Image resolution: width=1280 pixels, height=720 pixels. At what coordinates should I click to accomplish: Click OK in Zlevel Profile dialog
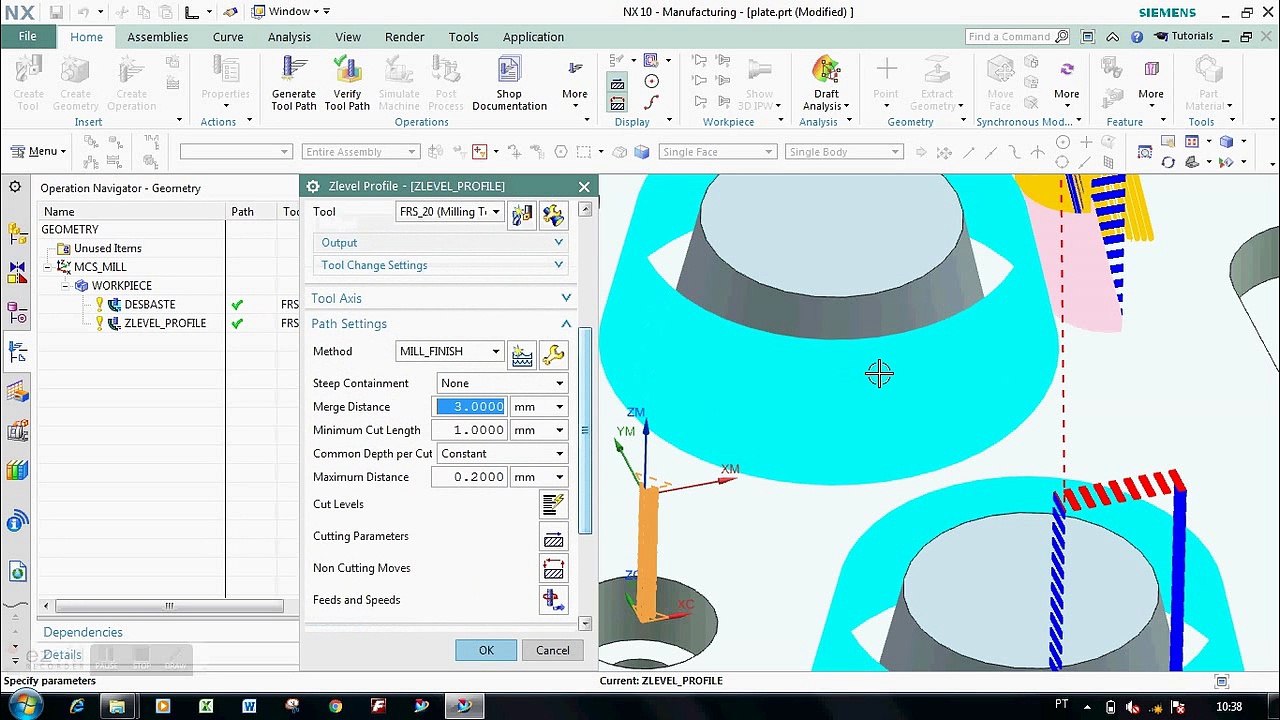coord(486,650)
